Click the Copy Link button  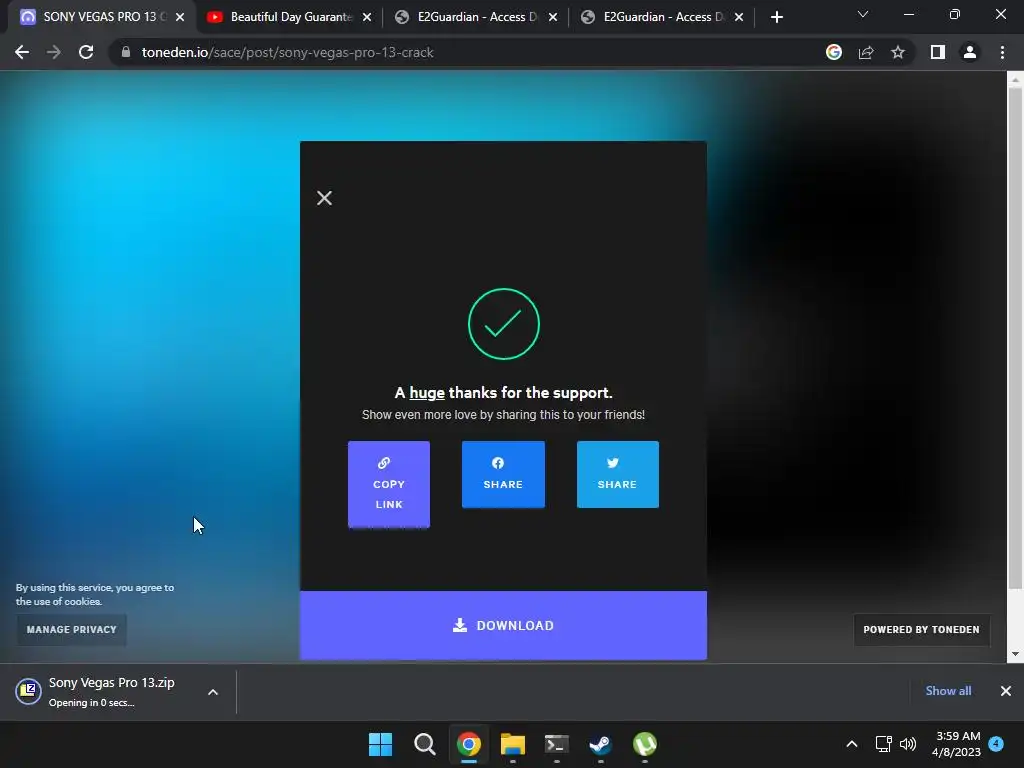pos(389,484)
